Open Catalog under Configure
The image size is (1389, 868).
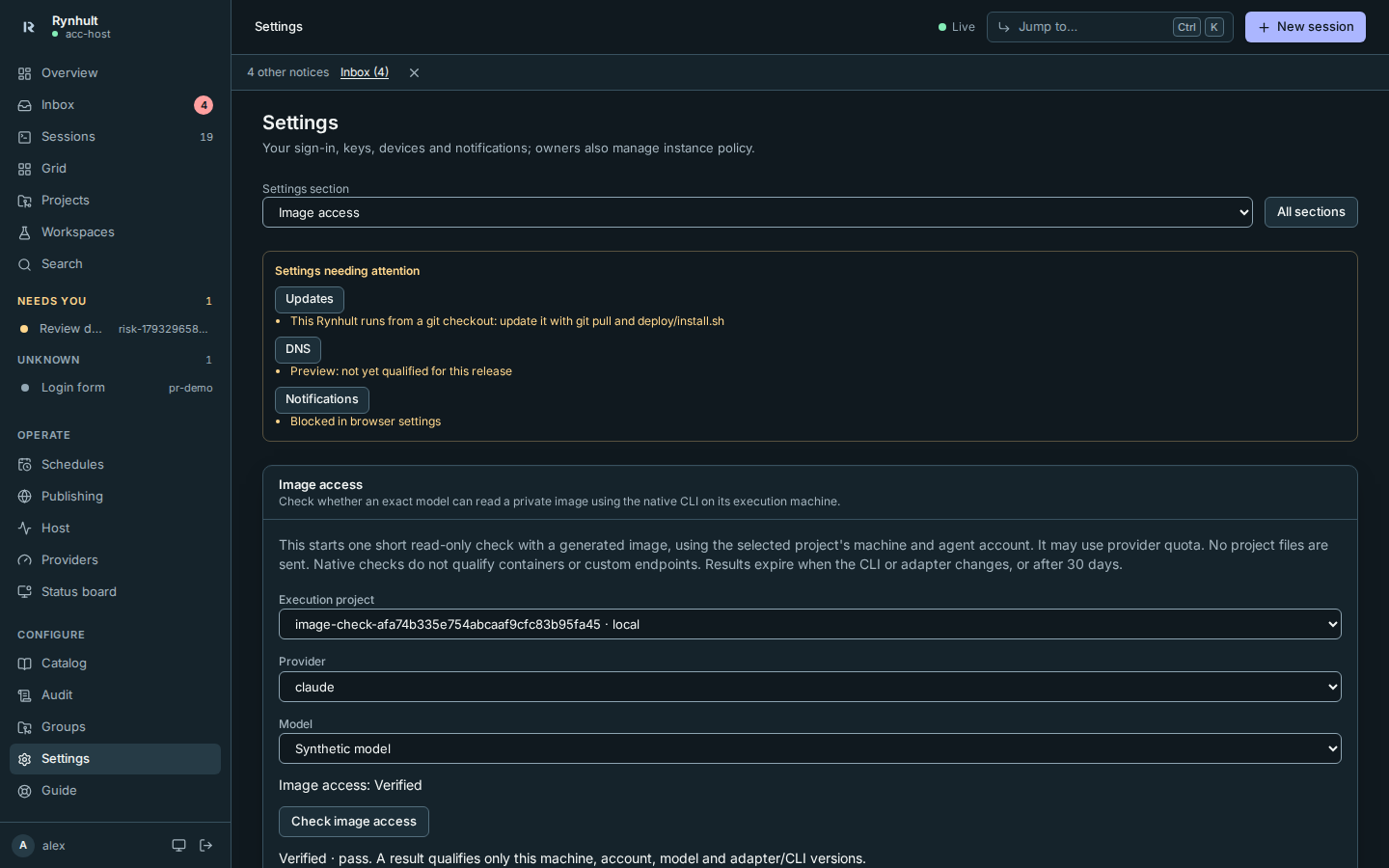point(115,664)
